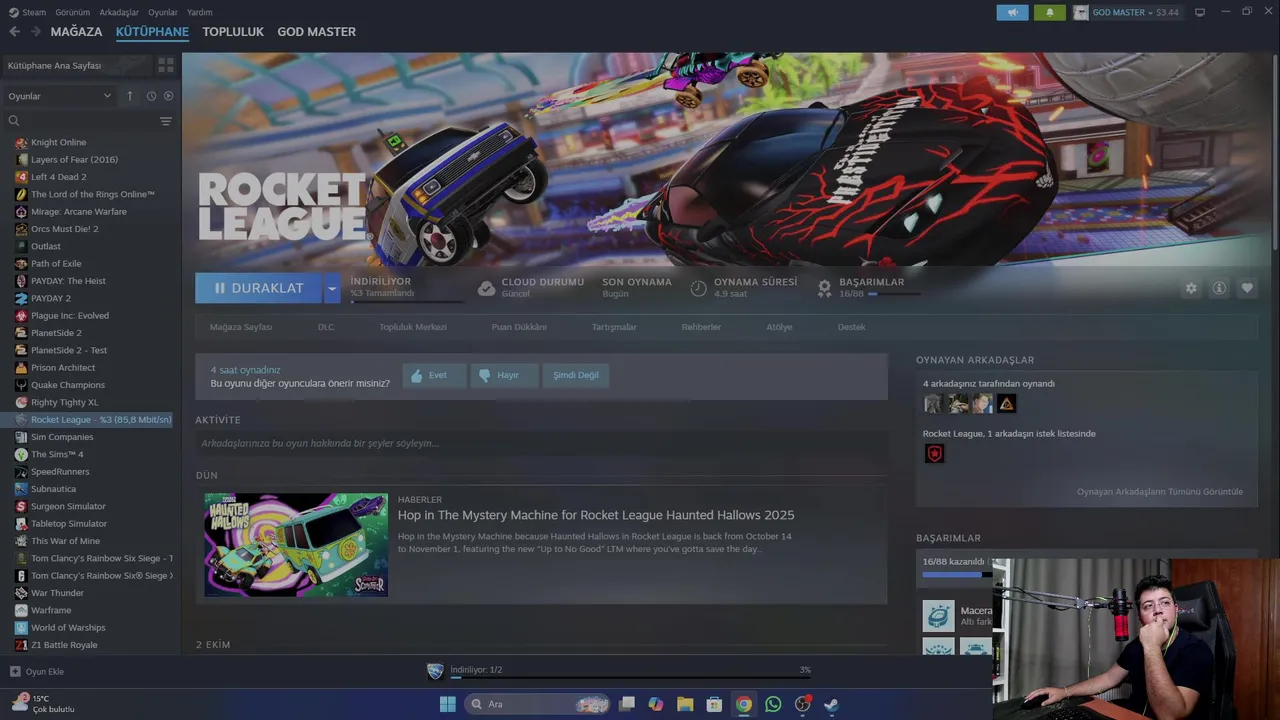Open the blue announcements megaphone button

(x=1012, y=12)
